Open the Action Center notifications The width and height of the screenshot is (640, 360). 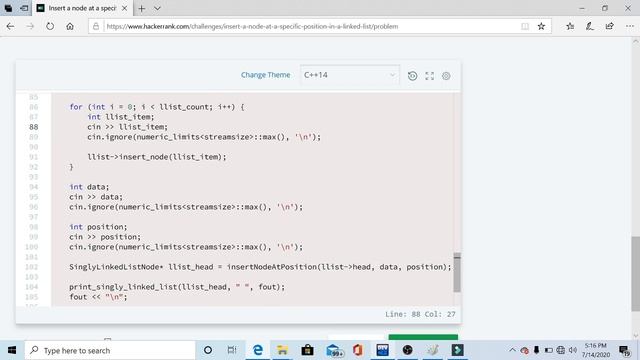pyautogui.click(x=624, y=350)
